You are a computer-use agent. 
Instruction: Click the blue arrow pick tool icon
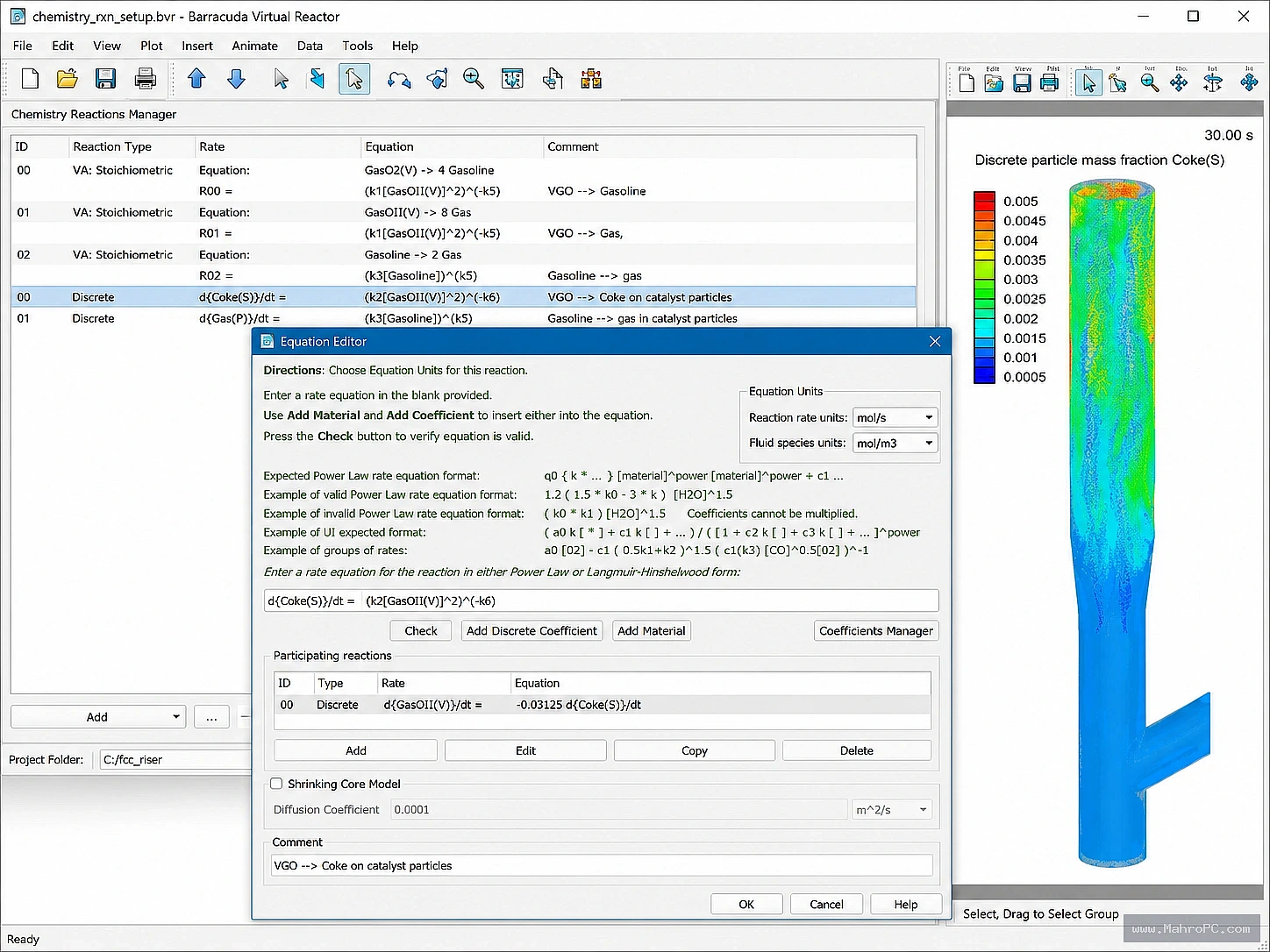(317, 79)
